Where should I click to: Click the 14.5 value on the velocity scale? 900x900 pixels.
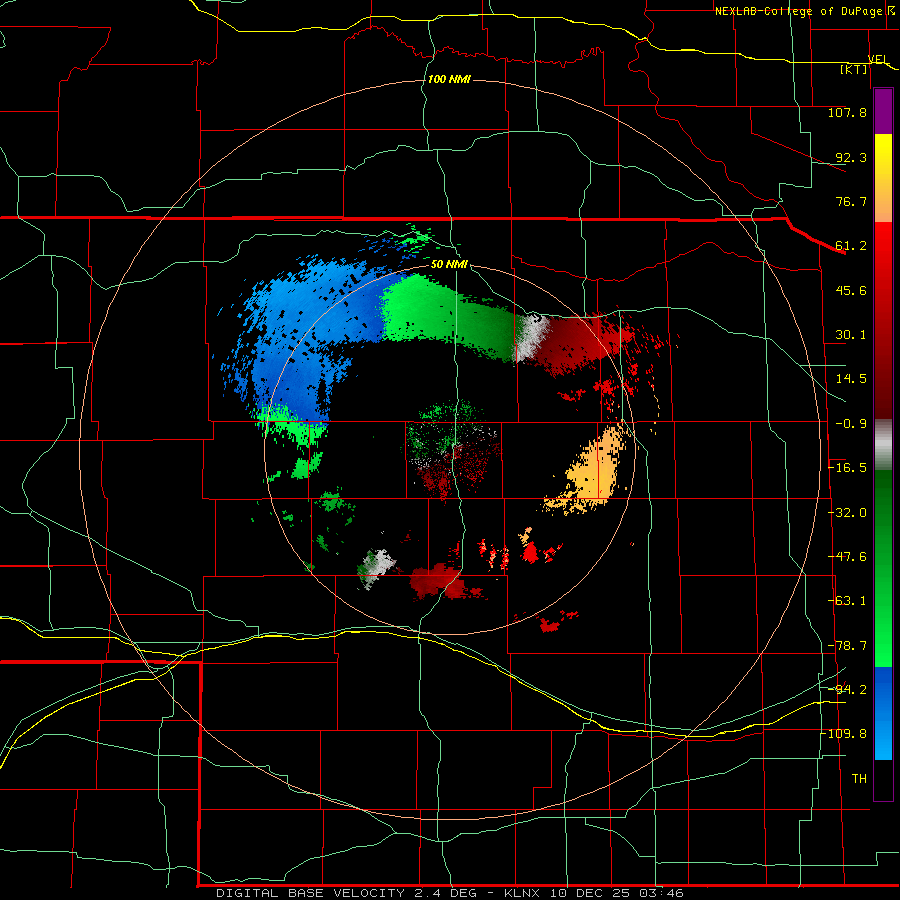click(x=851, y=379)
